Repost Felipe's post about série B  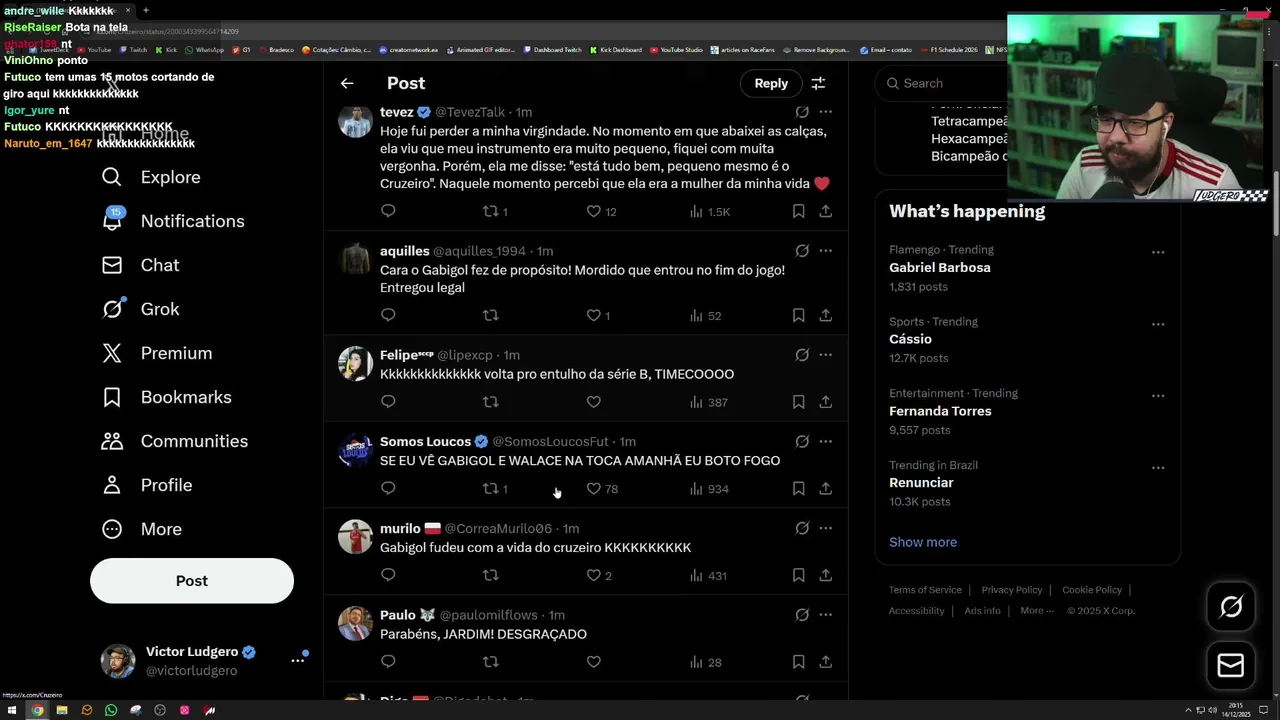[x=490, y=402]
